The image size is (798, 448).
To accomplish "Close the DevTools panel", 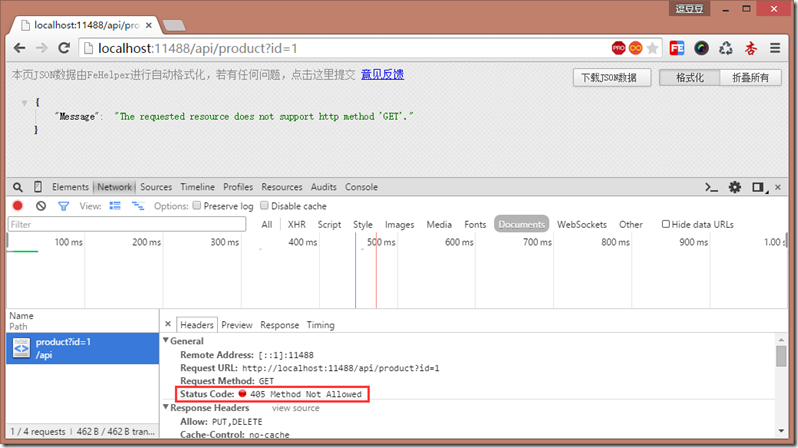I will (x=778, y=187).
